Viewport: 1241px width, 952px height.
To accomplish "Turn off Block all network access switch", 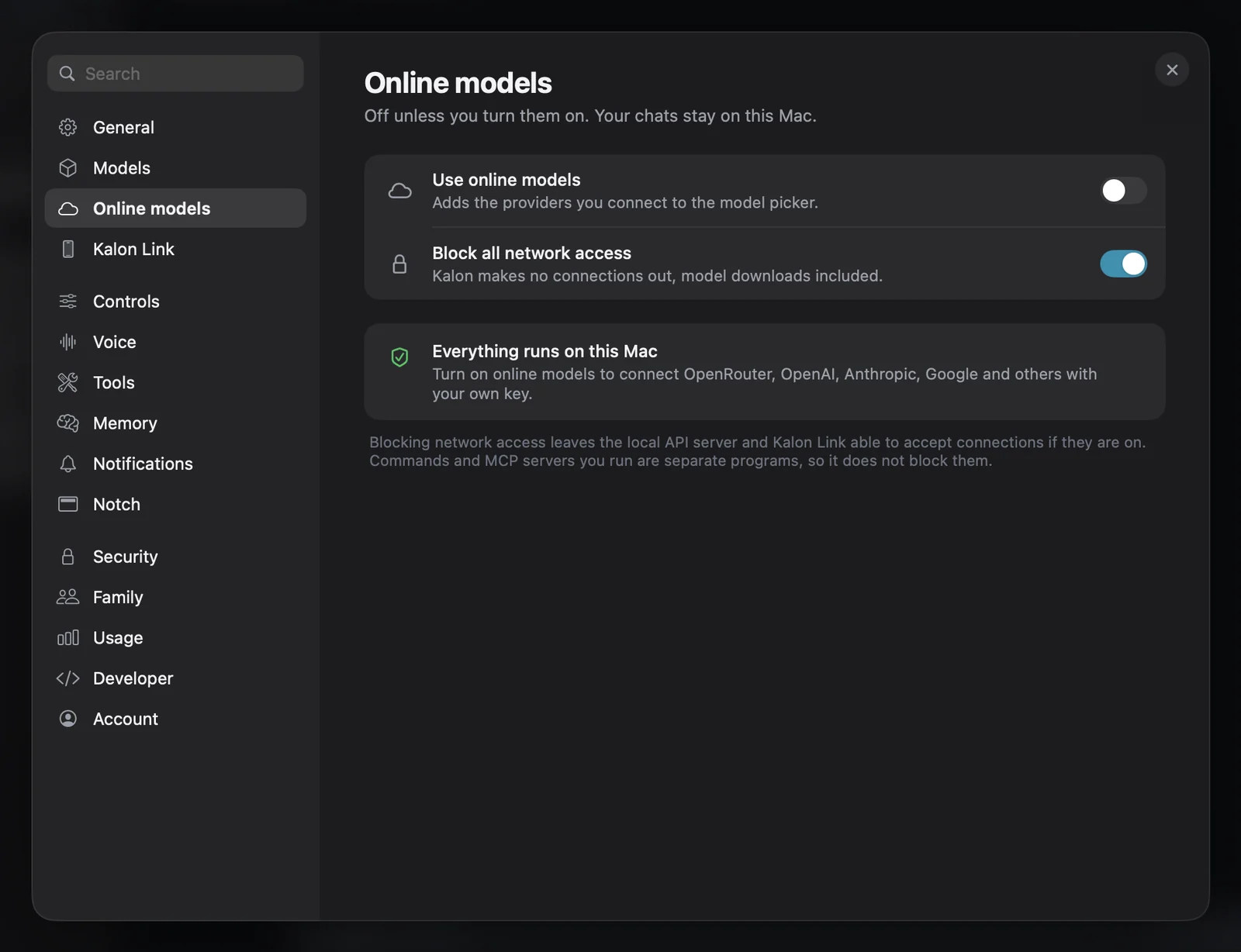I will (1123, 264).
